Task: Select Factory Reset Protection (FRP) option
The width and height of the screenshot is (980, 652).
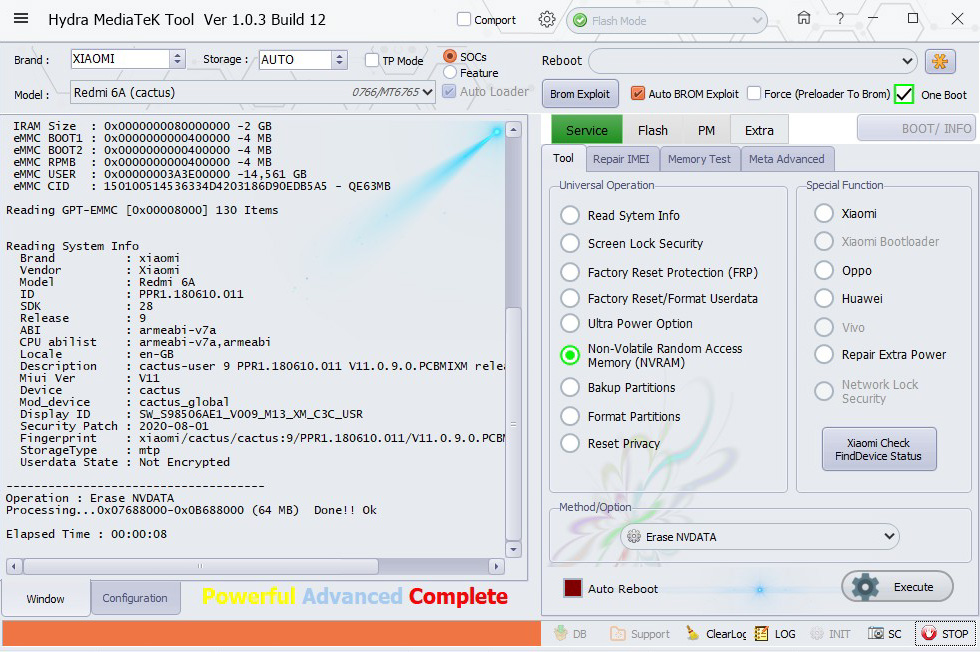Action: coord(570,272)
